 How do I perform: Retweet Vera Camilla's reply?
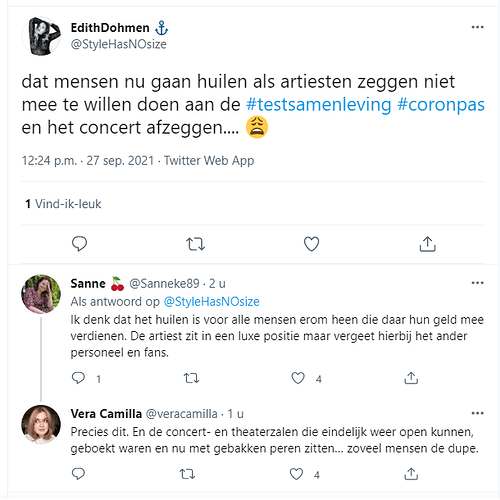(187, 474)
